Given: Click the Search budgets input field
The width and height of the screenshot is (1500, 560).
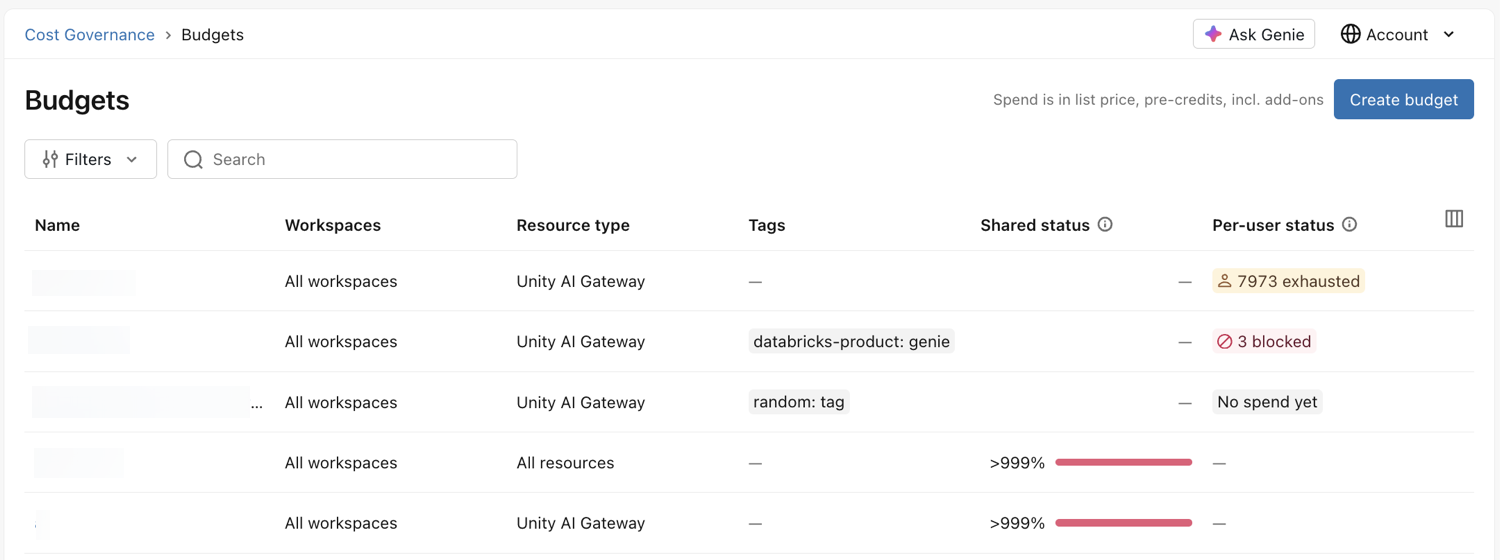Looking at the screenshot, I should click(x=342, y=159).
